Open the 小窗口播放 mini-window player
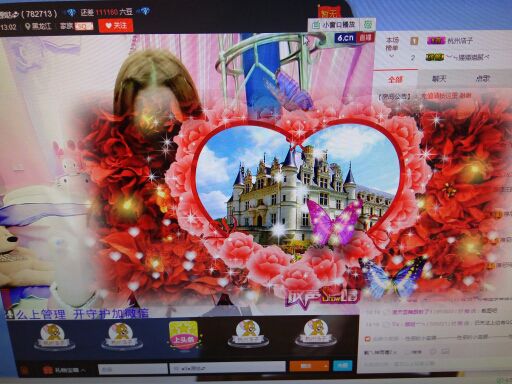 click(x=335, y=25)
